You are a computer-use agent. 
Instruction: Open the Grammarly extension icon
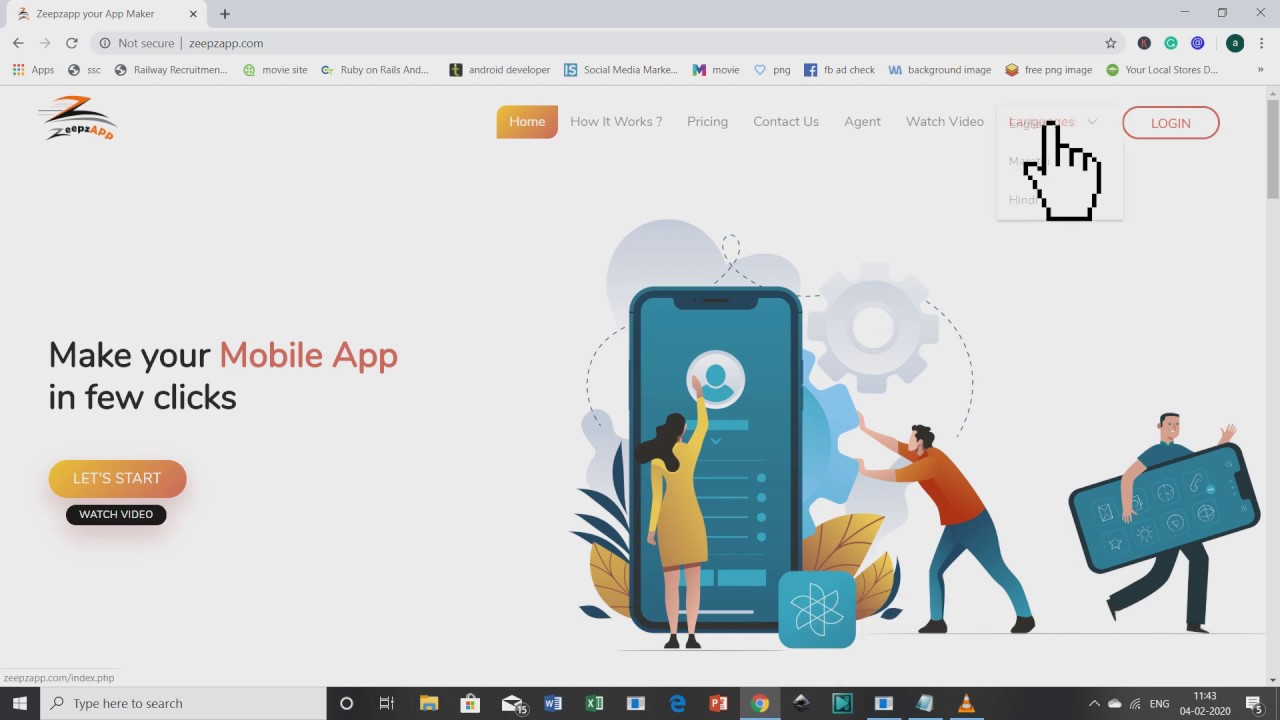(x=1171, y=43)
